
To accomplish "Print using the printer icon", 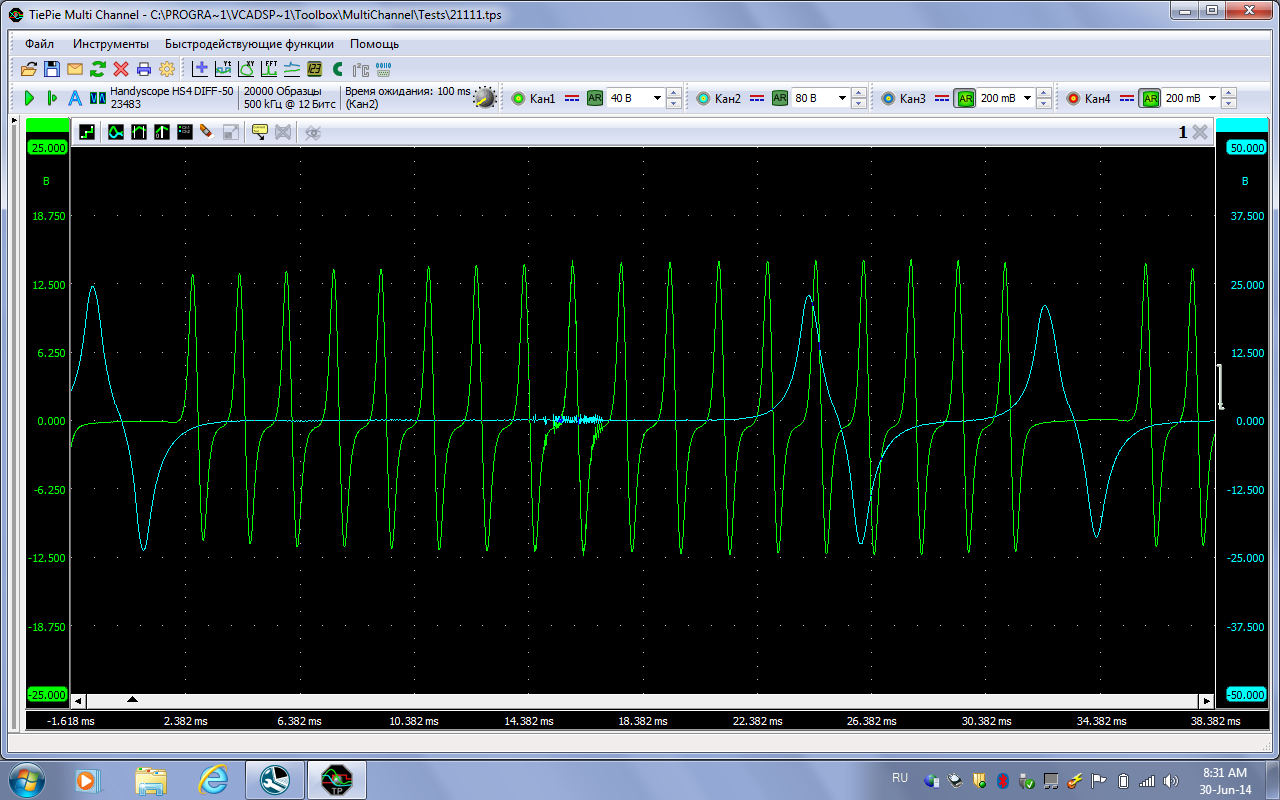I will [x=144, y=69].
